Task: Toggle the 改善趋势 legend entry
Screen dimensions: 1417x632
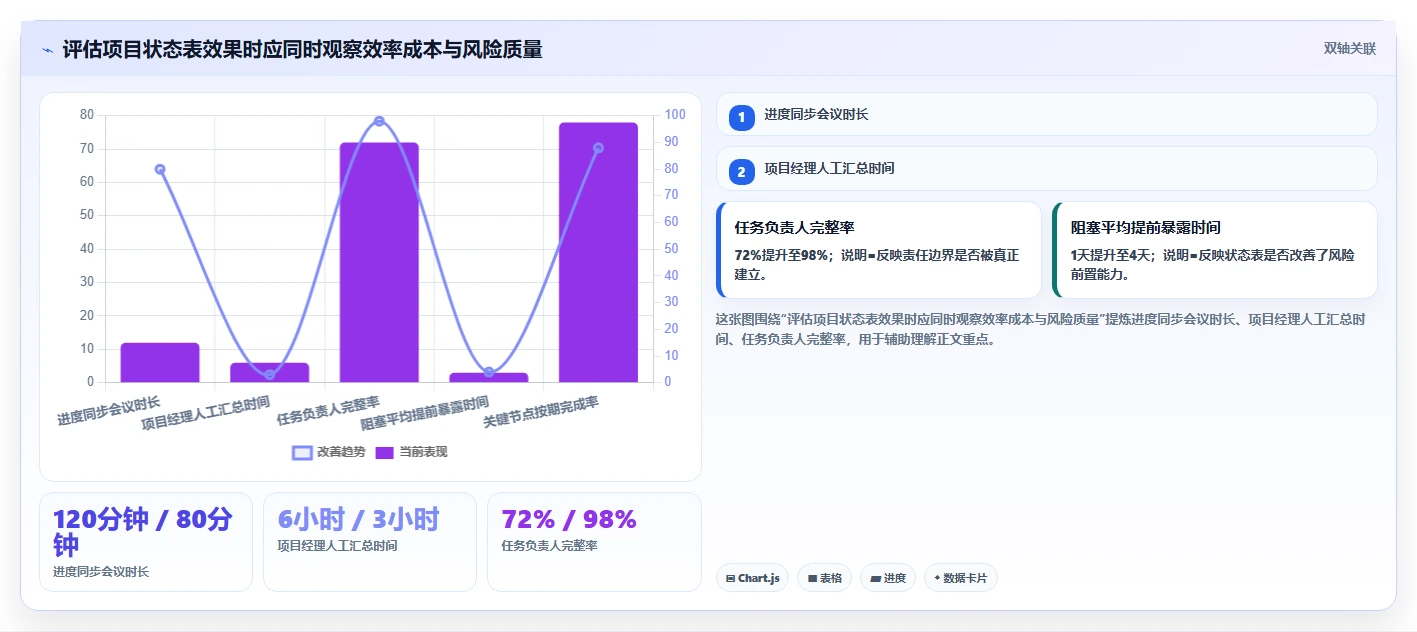Action: (329, 452)
